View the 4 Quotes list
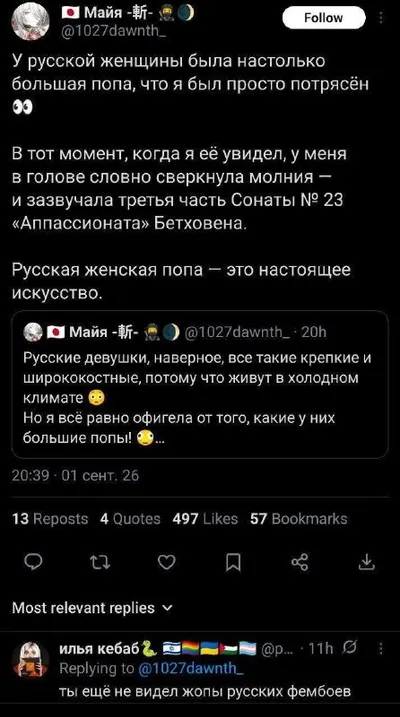This screenshot has width=400, height=717. tap(130, 519)
